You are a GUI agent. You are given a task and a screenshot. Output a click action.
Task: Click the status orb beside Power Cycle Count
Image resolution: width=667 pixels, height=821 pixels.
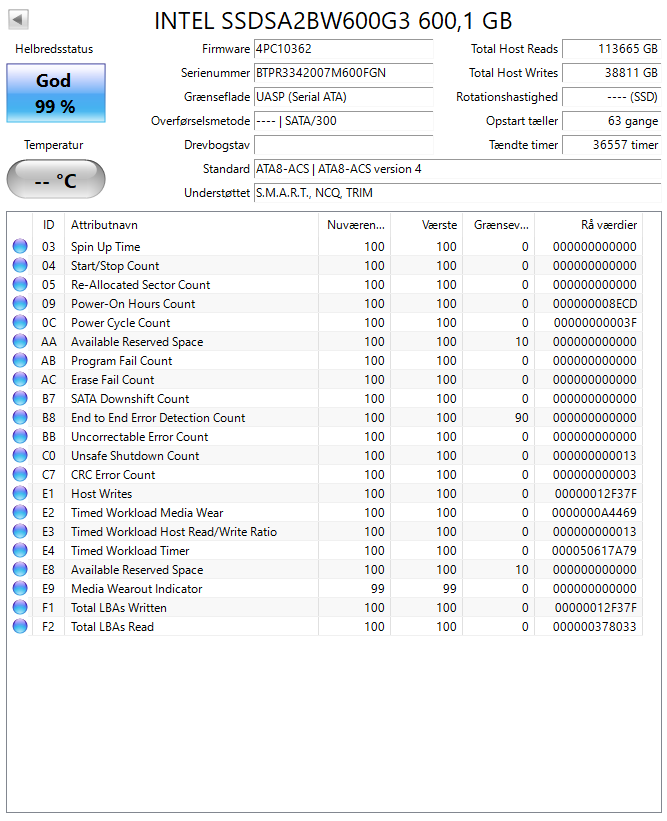tap(20, 323)
